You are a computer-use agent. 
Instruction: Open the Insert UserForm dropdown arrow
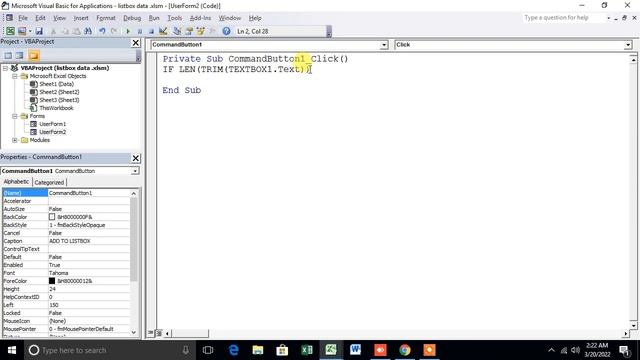[30, 31]
